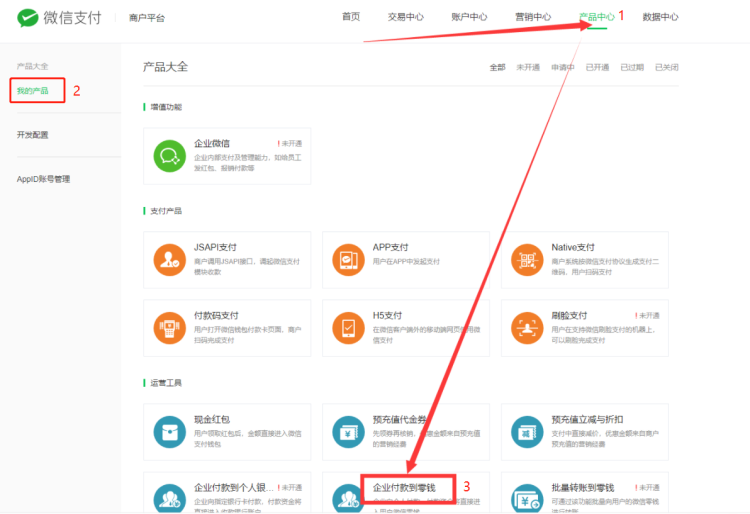Filter products by 已过期
The image size is (750, 514).
632,67
